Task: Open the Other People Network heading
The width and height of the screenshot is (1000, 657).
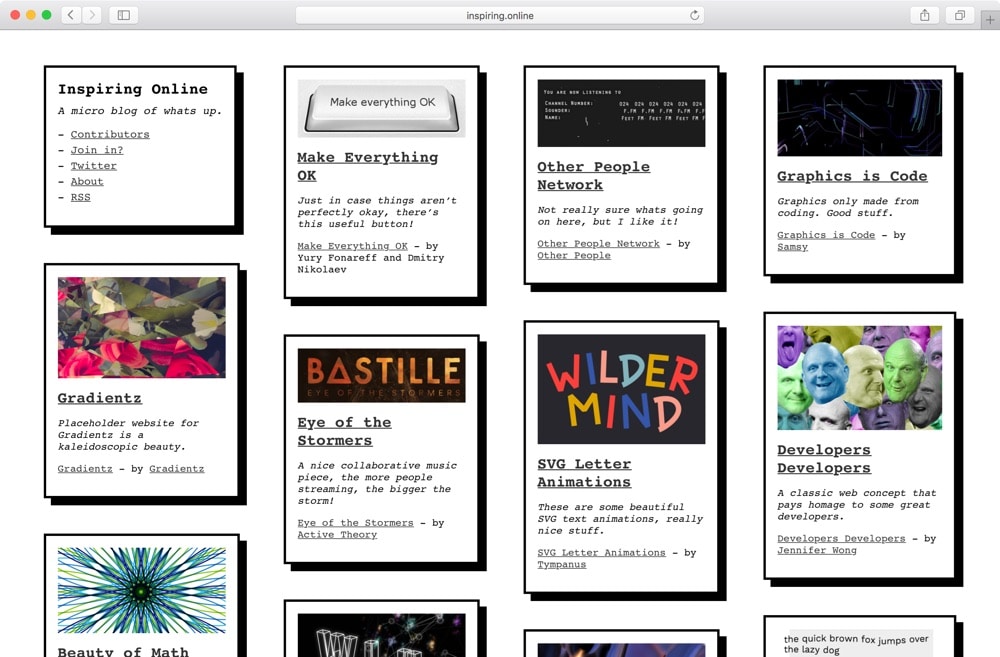Action: (x=593, y=175)
